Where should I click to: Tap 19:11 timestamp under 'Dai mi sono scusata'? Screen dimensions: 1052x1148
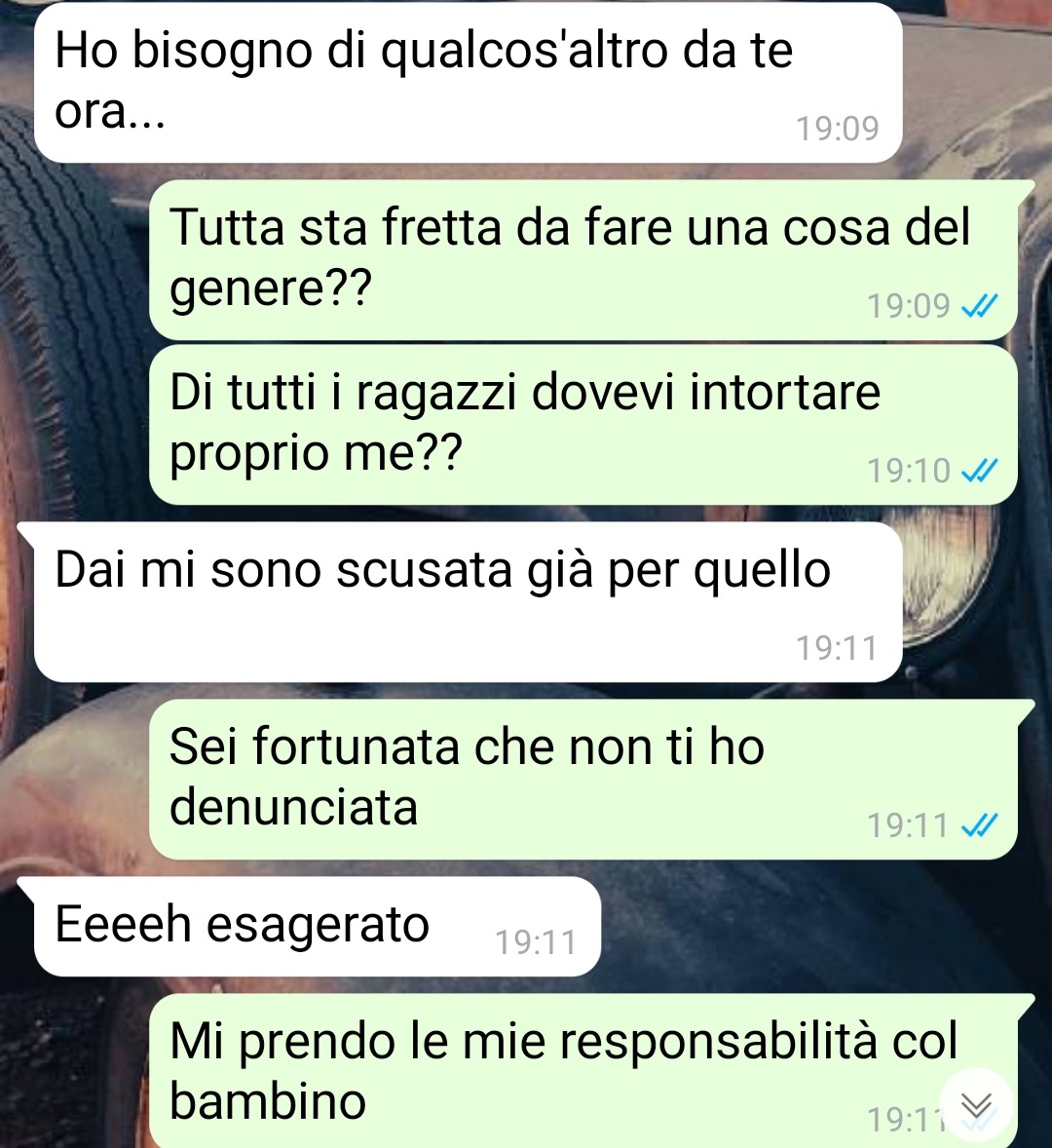pos(836,647)
